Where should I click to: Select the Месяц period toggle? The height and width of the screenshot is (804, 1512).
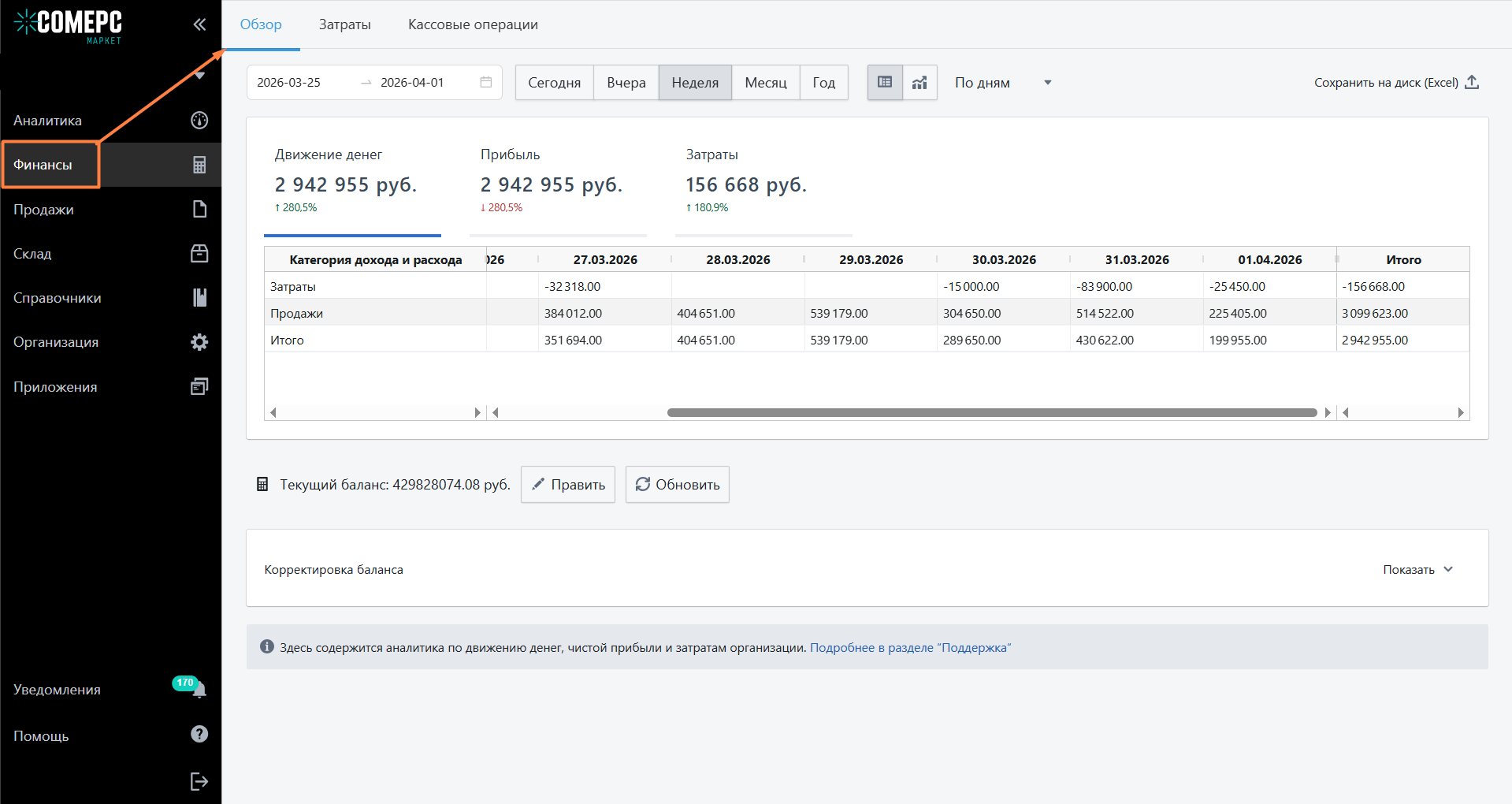coord(765,82)
